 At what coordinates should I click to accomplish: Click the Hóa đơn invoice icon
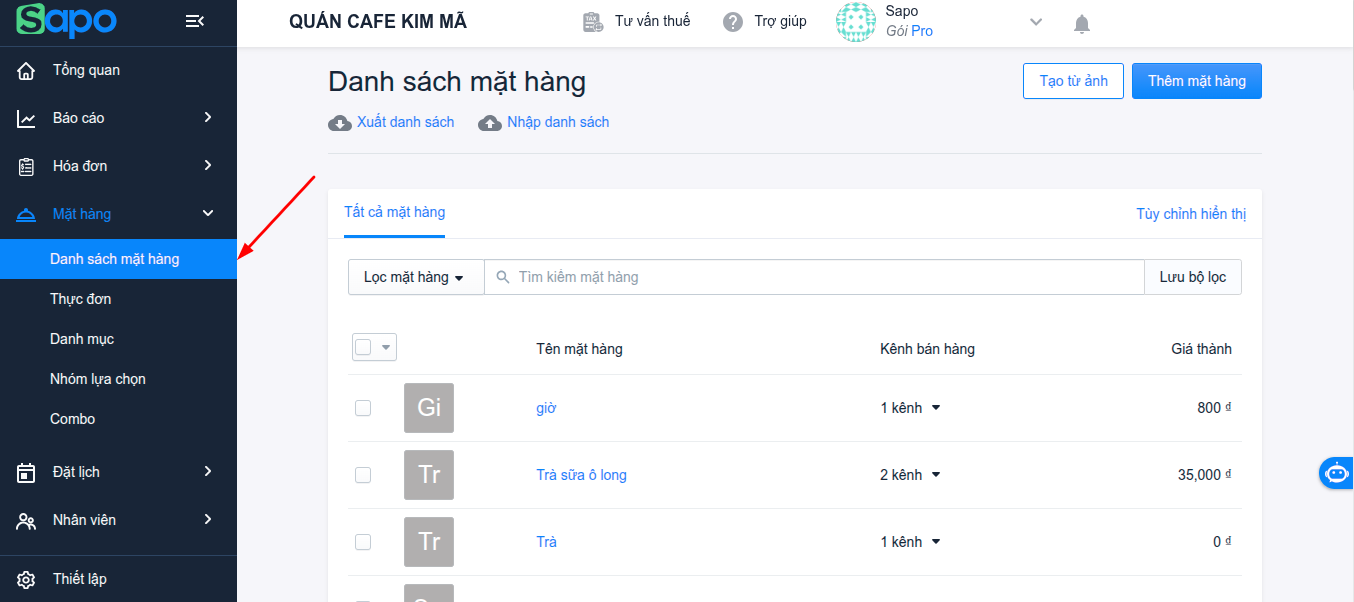coord(27,166)
